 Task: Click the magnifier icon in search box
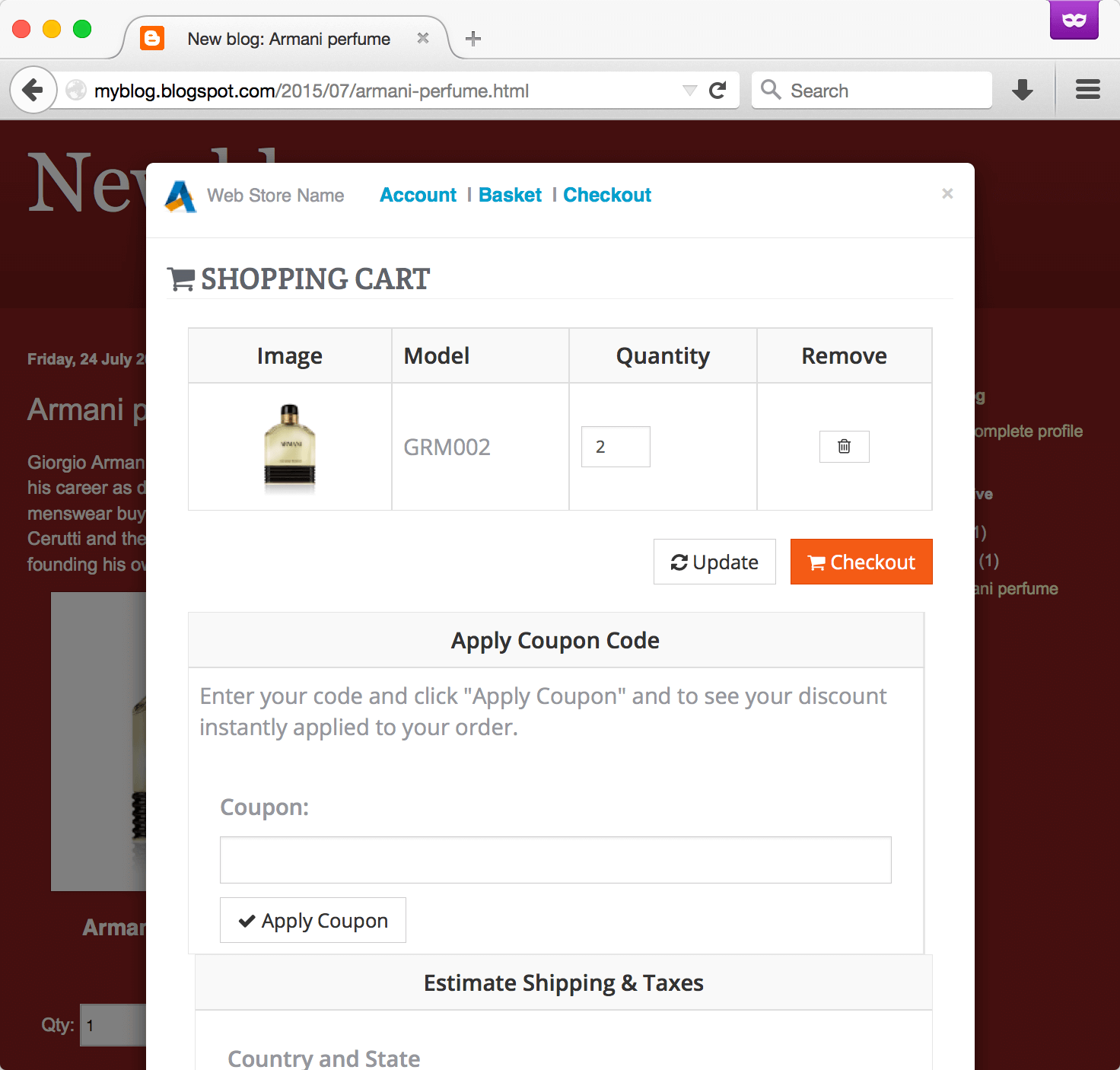pyautogui.click(x=771, y=90)
